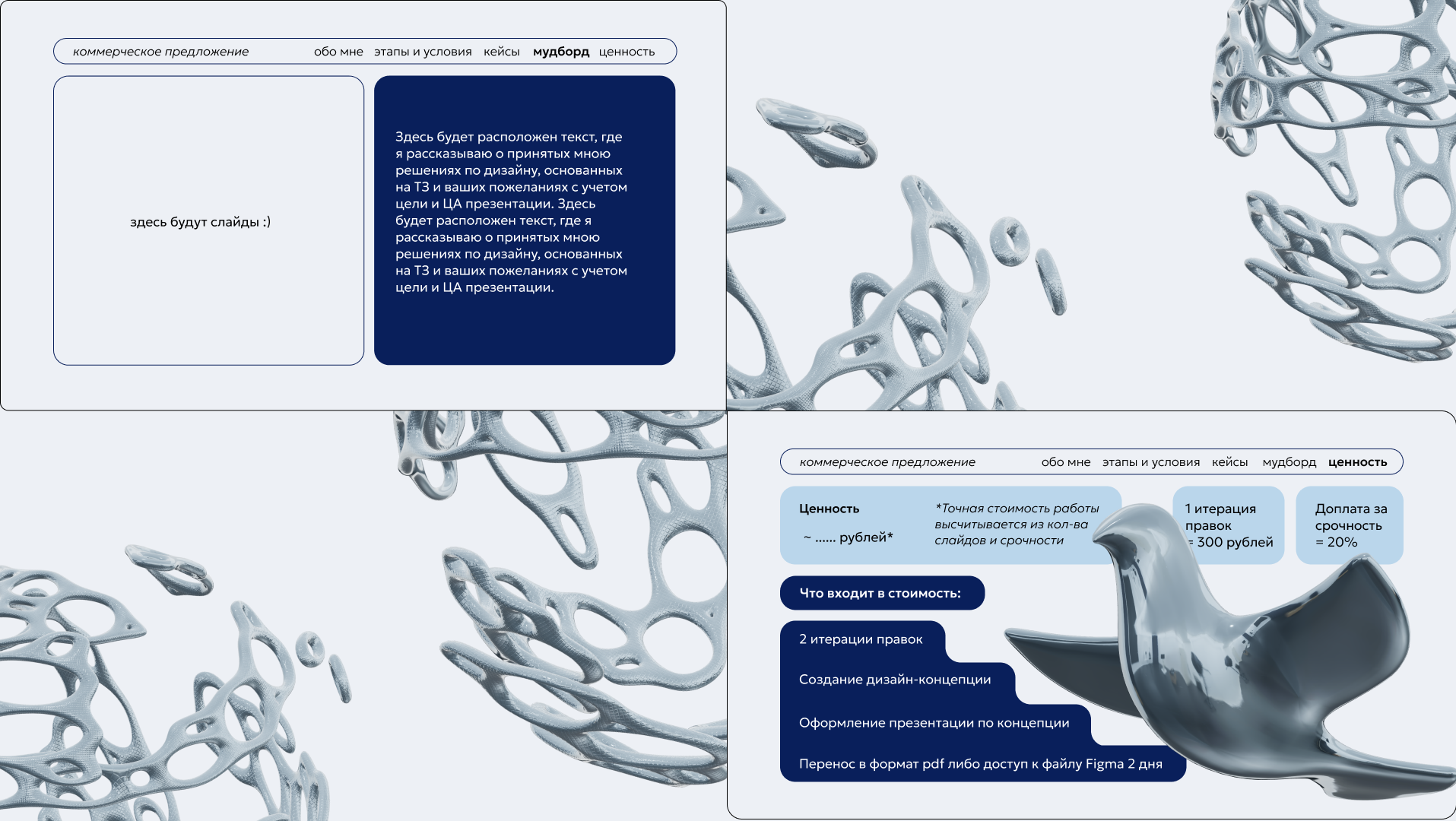The height and width of the screenshot is (821, 1456).
Task: Select the "Доплата за срочность = 20%" card
Action: [x=1350, y=525]
